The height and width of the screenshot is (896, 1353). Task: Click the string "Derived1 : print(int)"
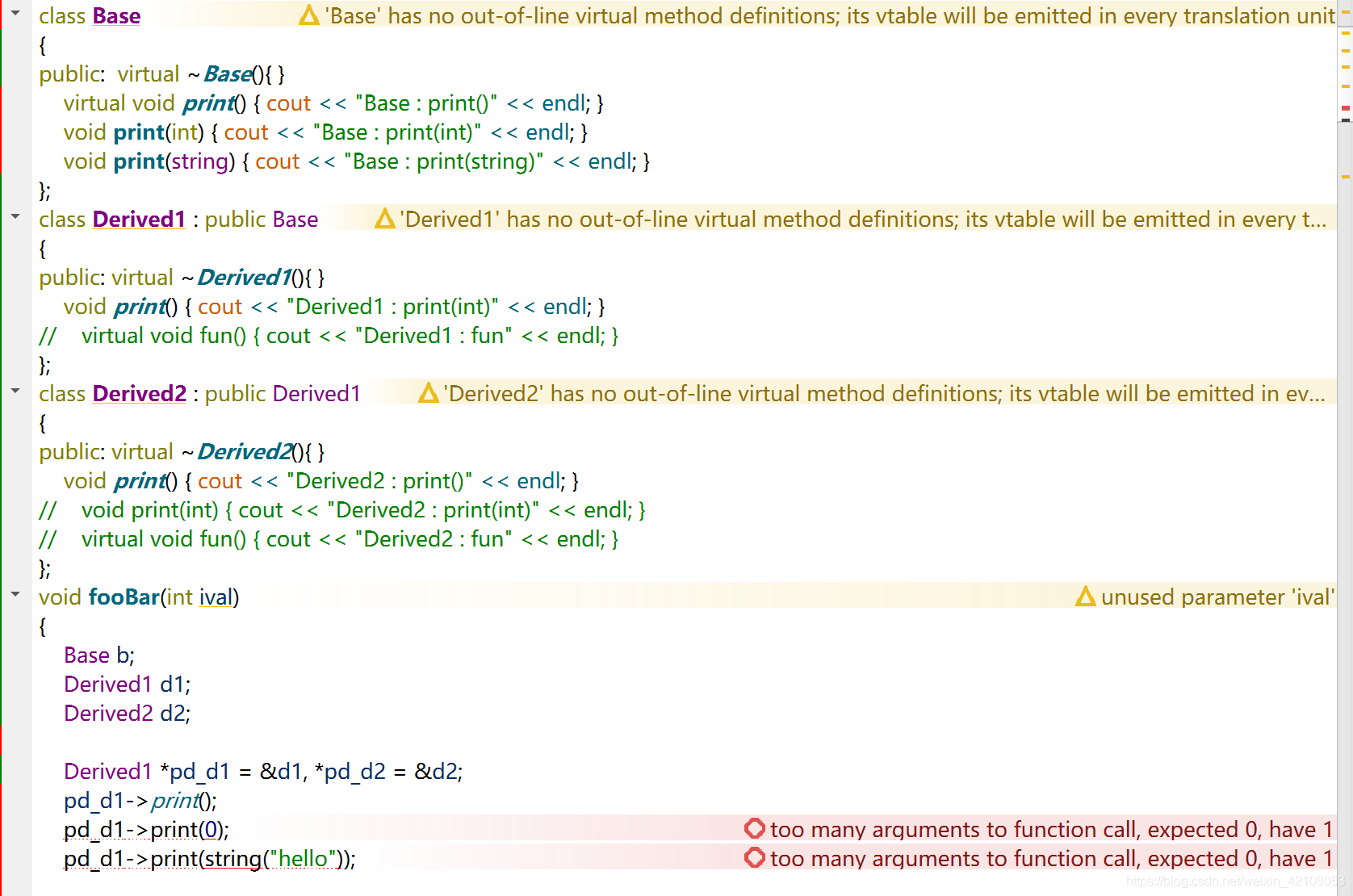click(393, 307)
